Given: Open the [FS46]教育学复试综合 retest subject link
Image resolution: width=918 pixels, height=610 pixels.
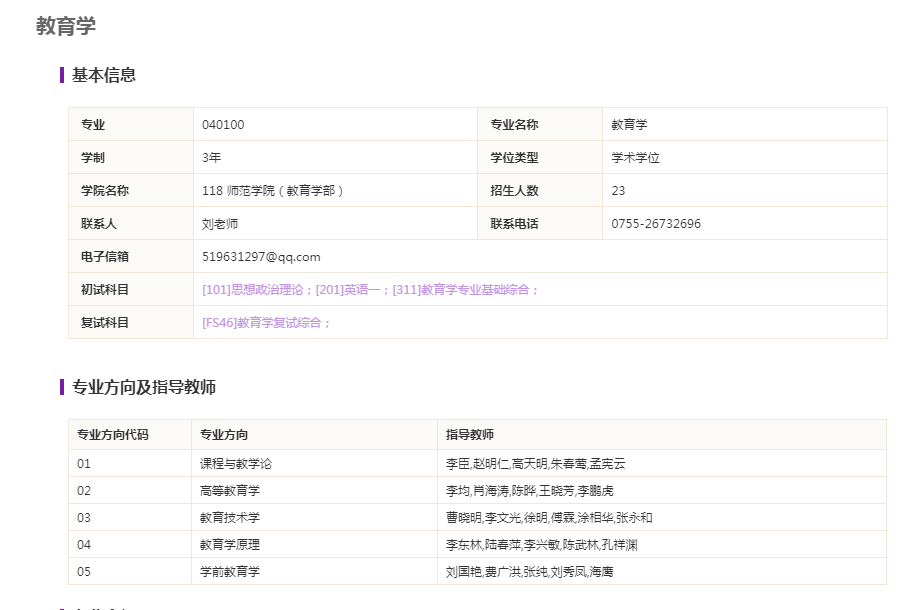Looking at the screenshot, I should coord(262,323).
